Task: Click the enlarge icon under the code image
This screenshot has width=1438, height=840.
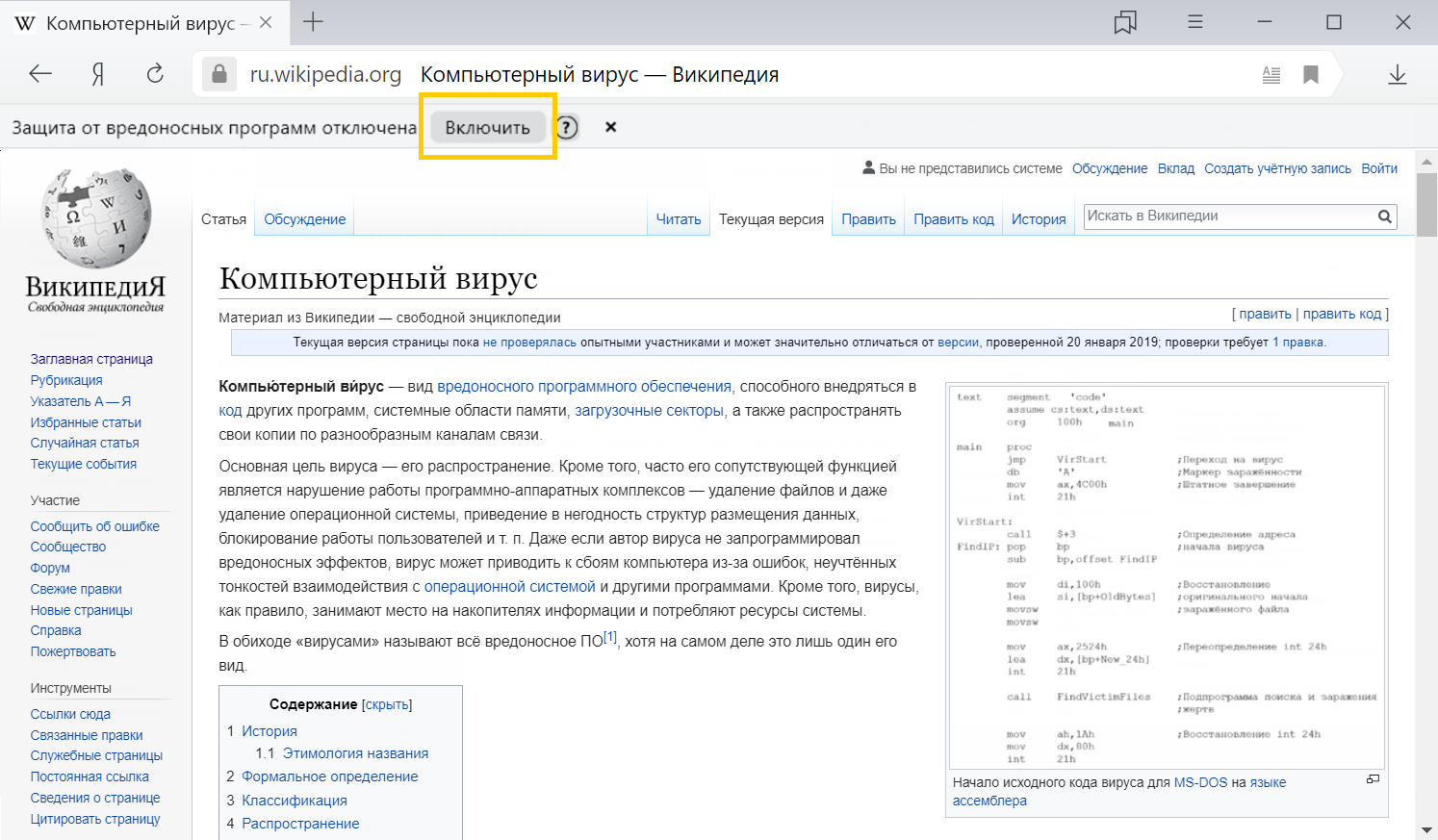Action: click(x=1374, y=778)
